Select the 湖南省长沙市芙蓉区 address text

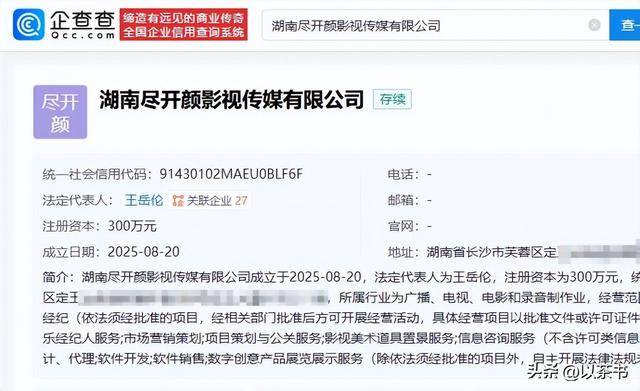coord(491,252)
